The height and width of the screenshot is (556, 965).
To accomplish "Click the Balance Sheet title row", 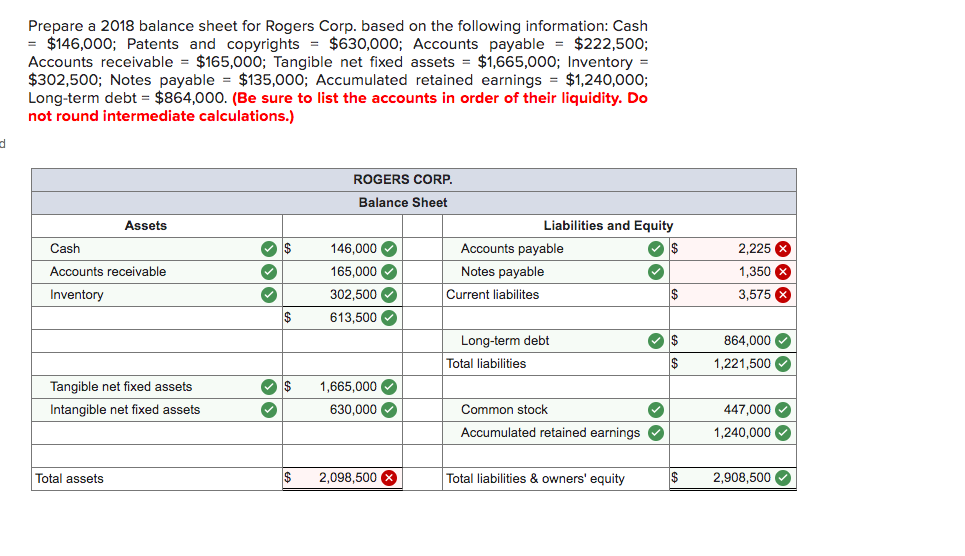I will (x=414, y=203).
